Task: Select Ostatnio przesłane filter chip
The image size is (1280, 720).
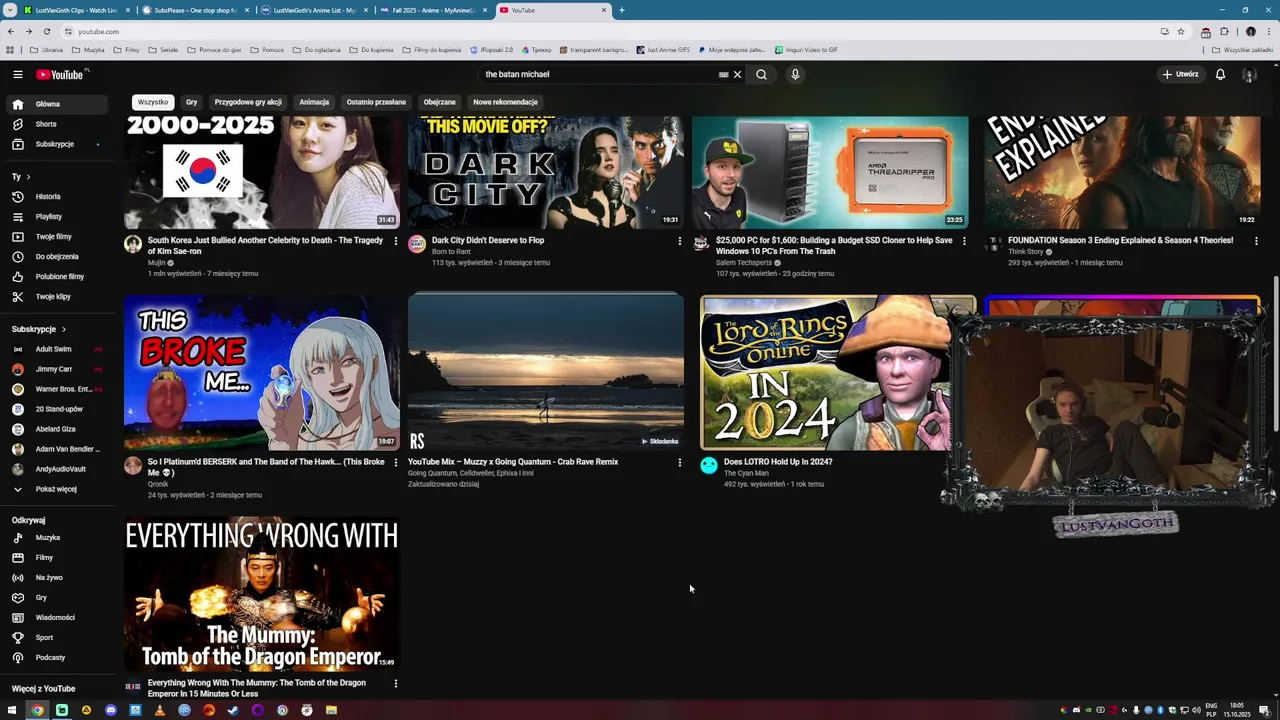Action: point(376,102)
